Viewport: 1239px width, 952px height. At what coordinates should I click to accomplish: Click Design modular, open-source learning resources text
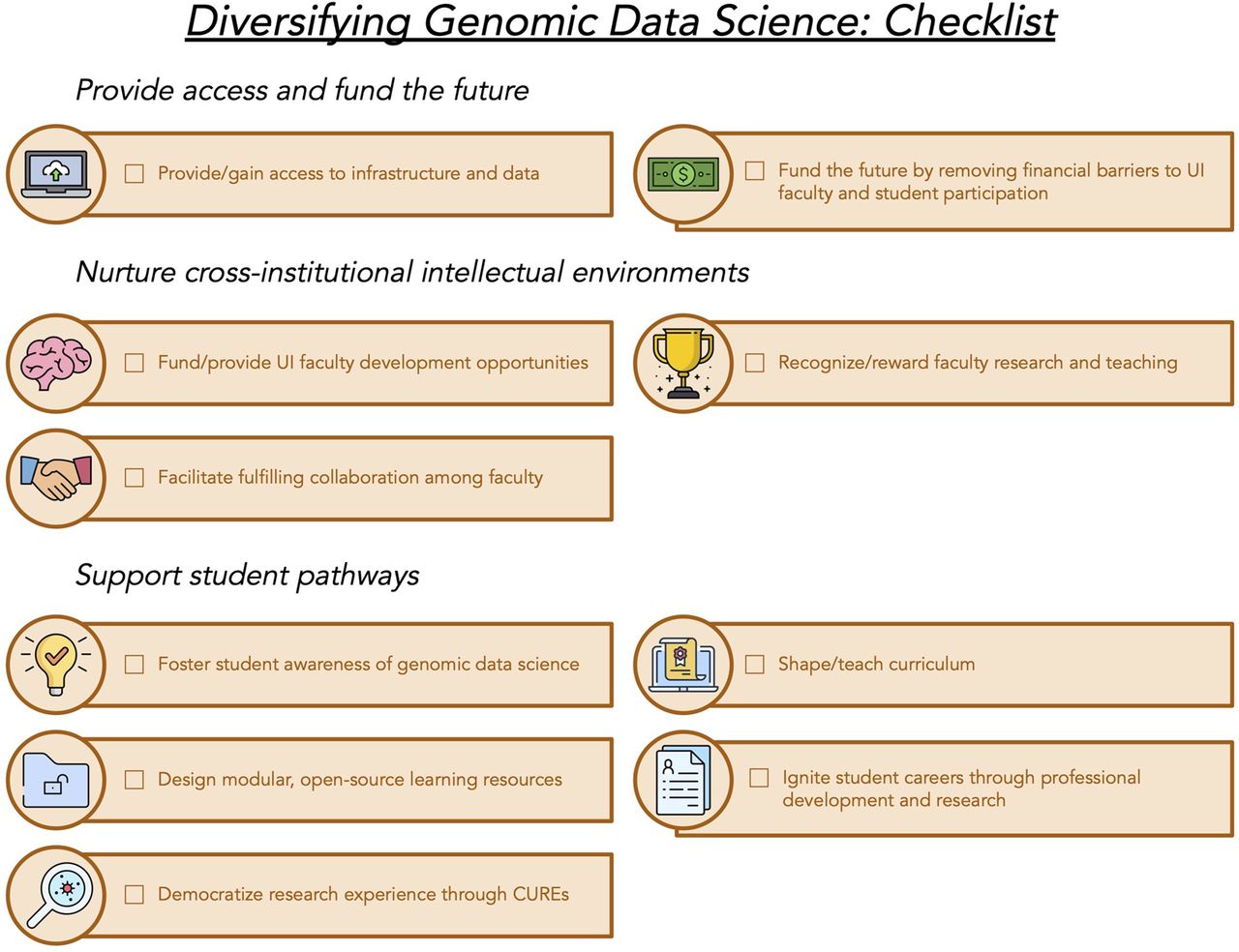[x=360, y=780]
